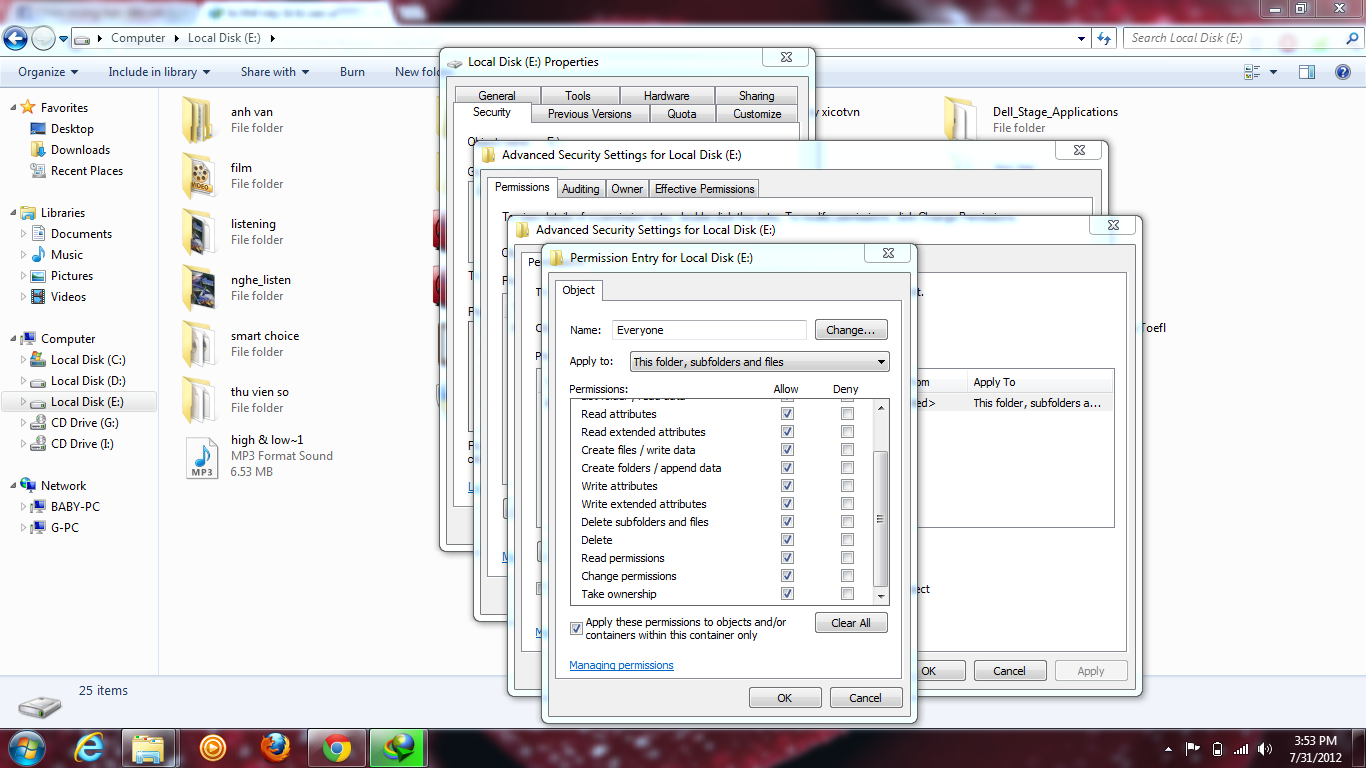Click the Start orb on taskbar
1366x768 pixels.
pos(27,747)
